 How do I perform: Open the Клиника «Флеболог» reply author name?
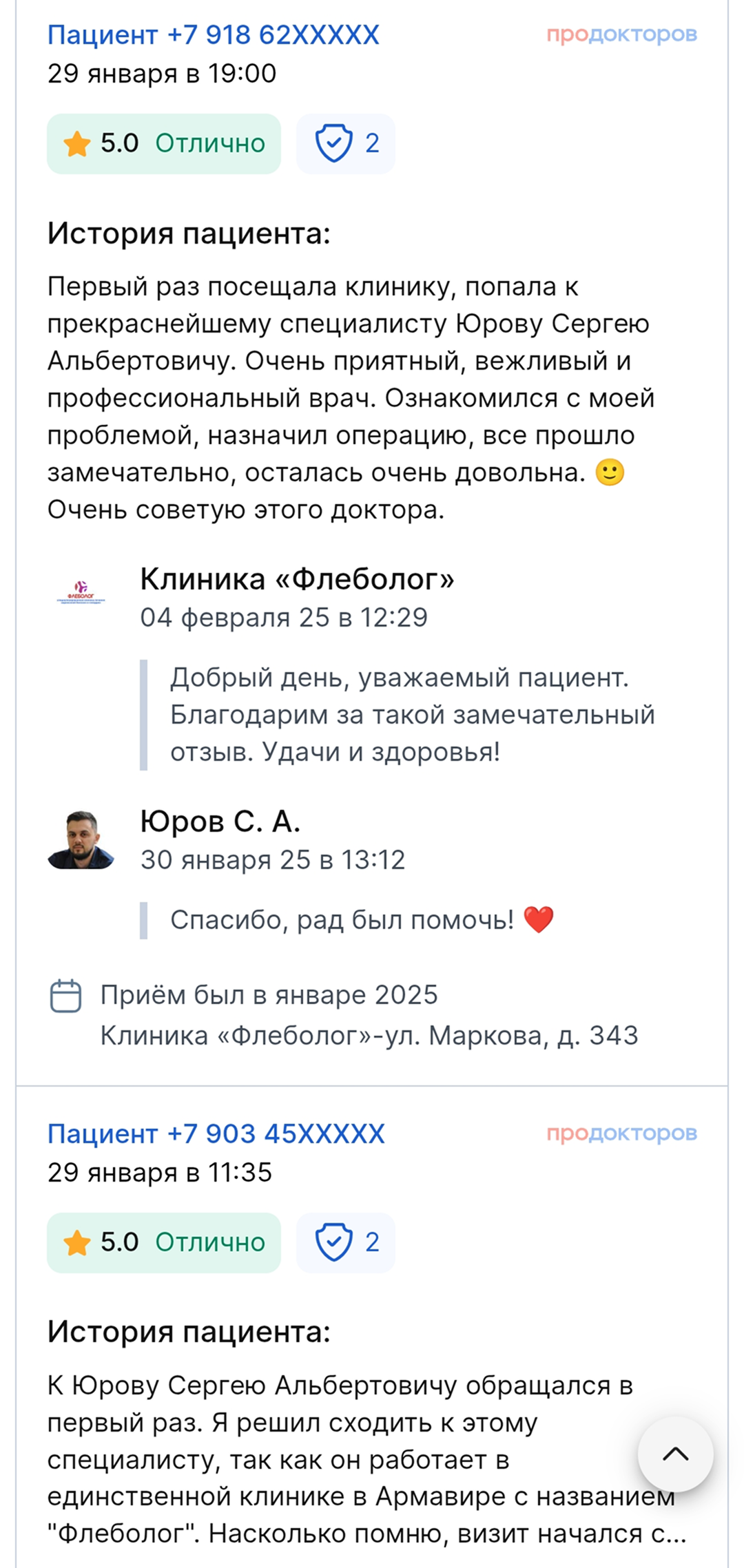point(297,579)
